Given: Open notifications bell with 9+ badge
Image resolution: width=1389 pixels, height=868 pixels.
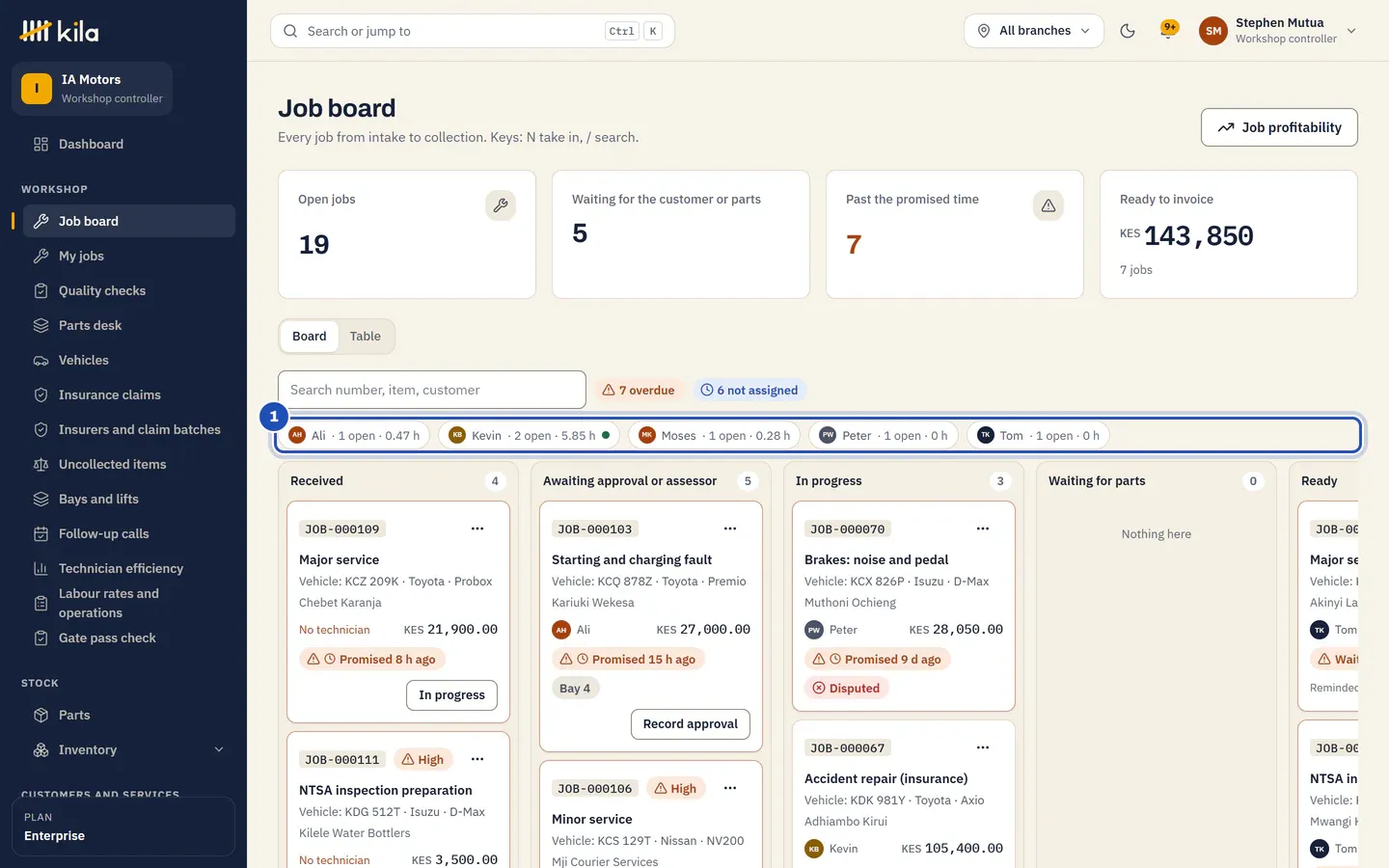Looking at the screenshot, I should [1169, 30].
